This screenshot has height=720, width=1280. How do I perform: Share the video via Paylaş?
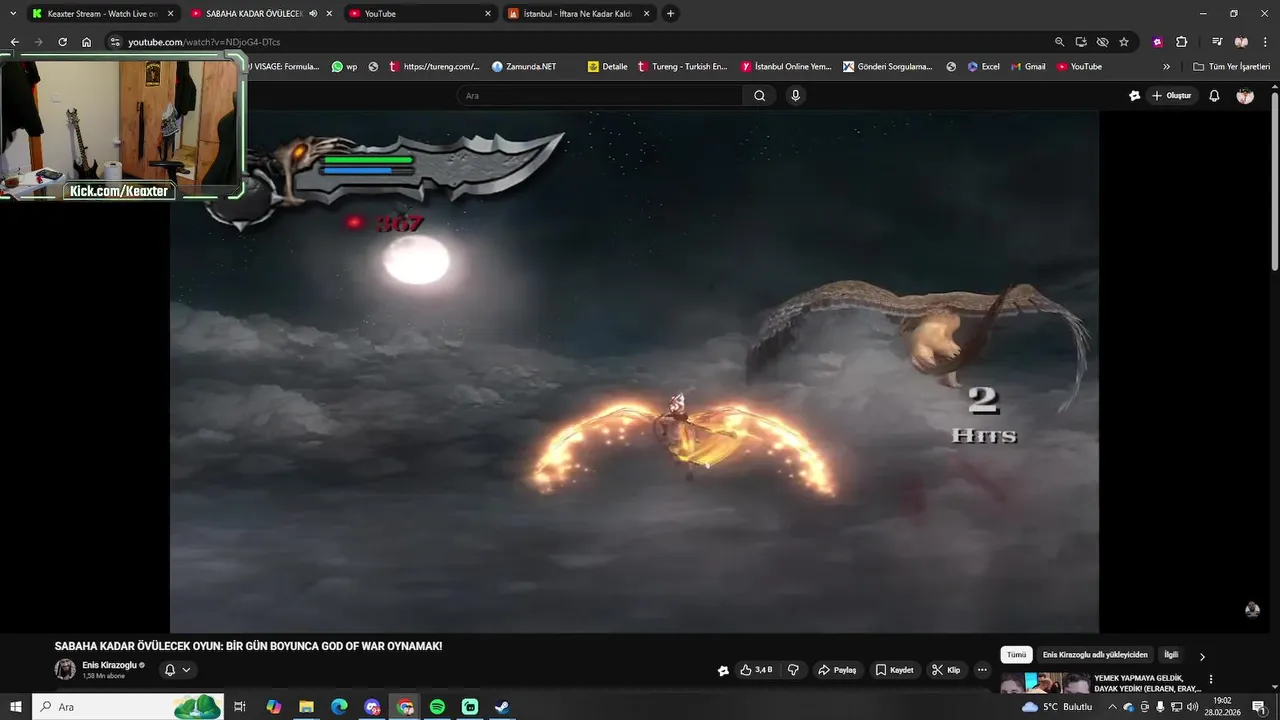click(837, 670)
